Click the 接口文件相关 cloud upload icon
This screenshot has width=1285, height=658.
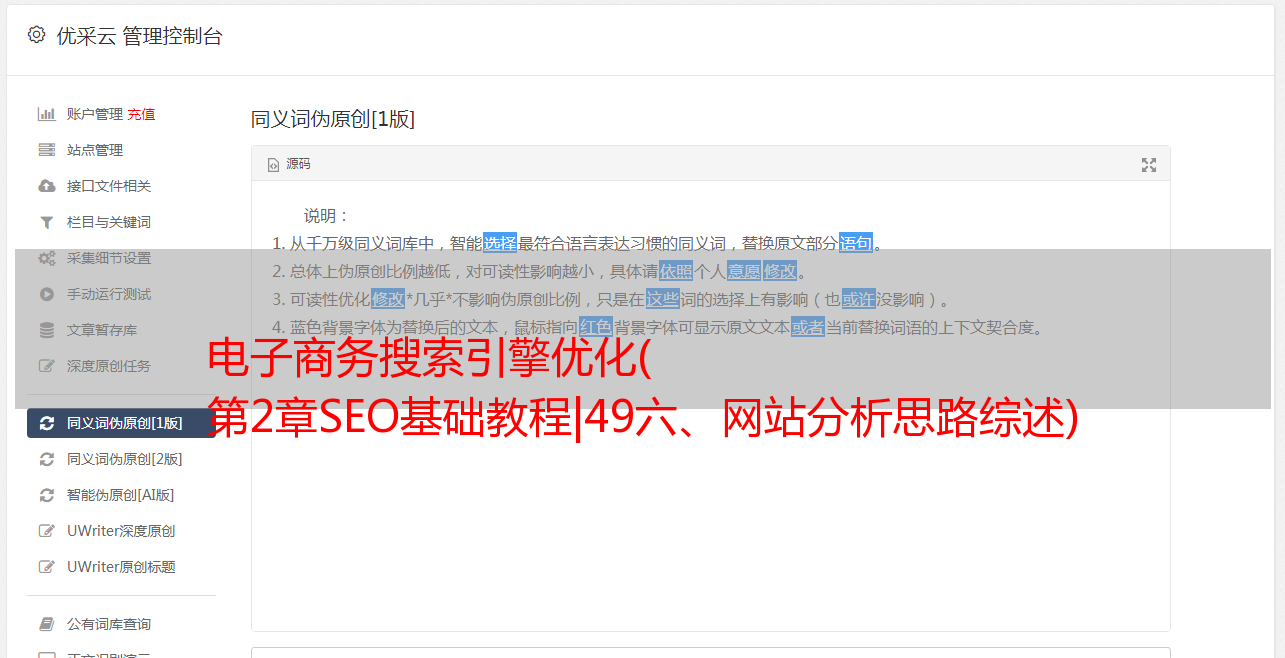tap(46, 186)
